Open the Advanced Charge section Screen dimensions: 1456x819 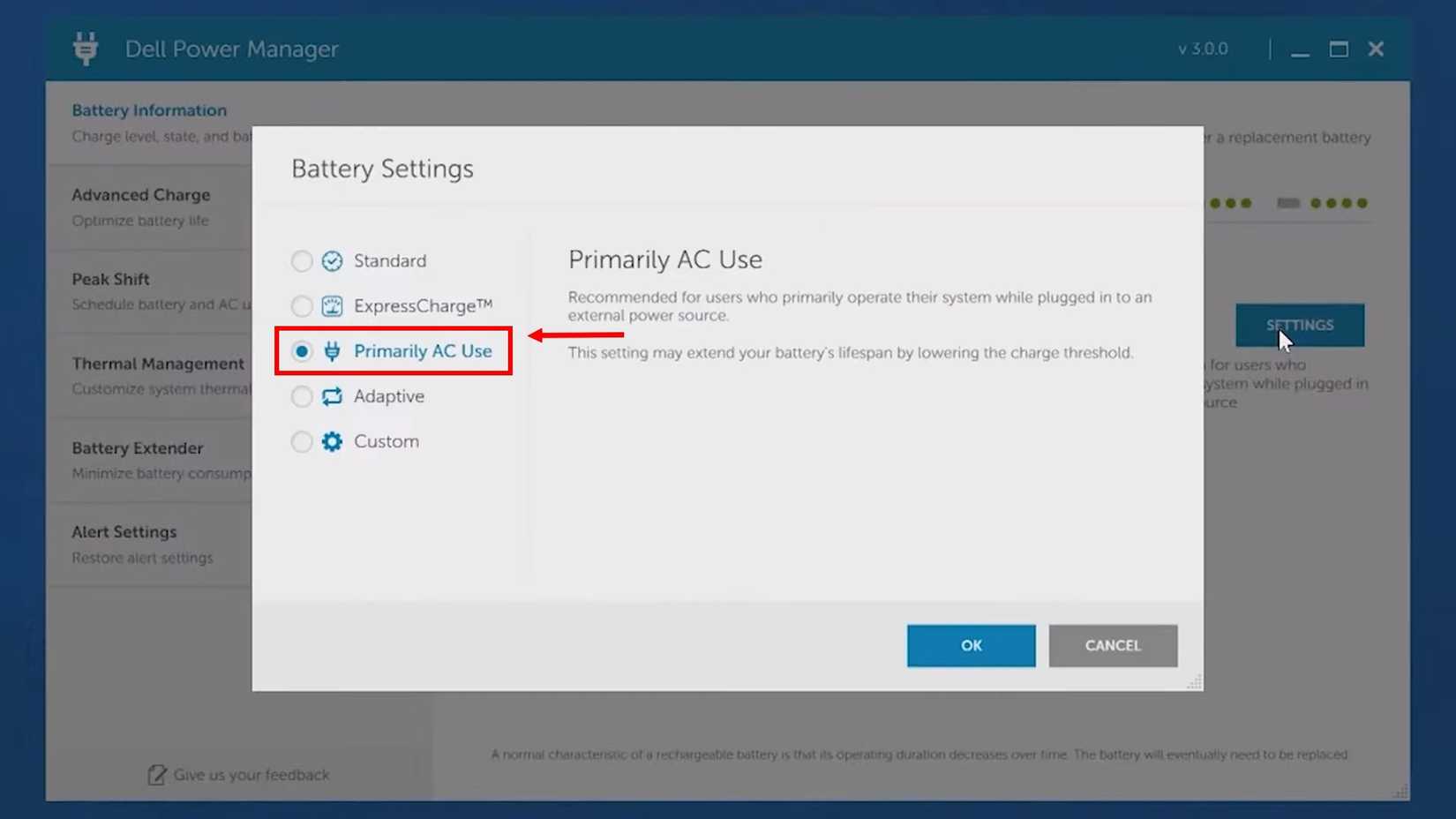point(141,194)
